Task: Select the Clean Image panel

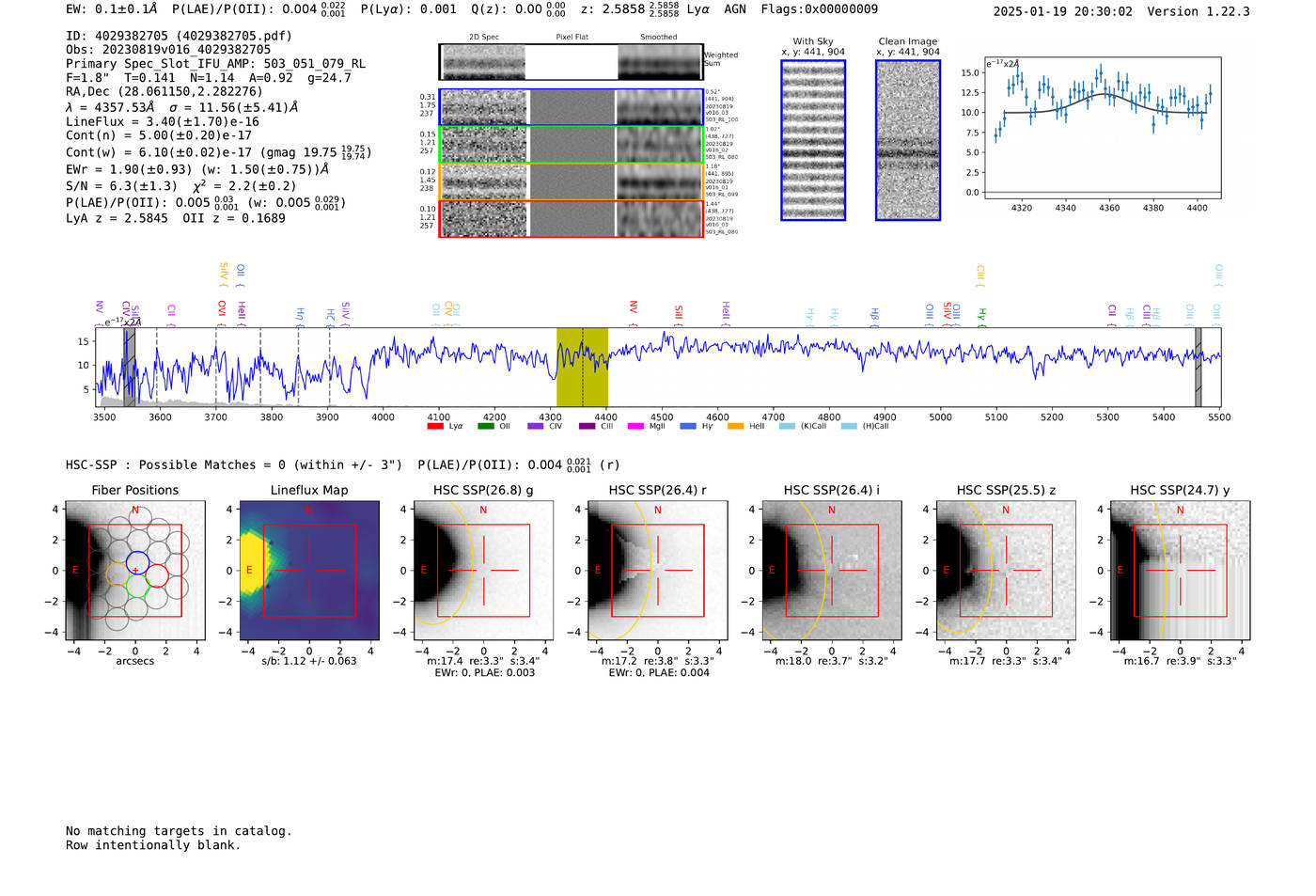Action: click(x=908, y=140)
